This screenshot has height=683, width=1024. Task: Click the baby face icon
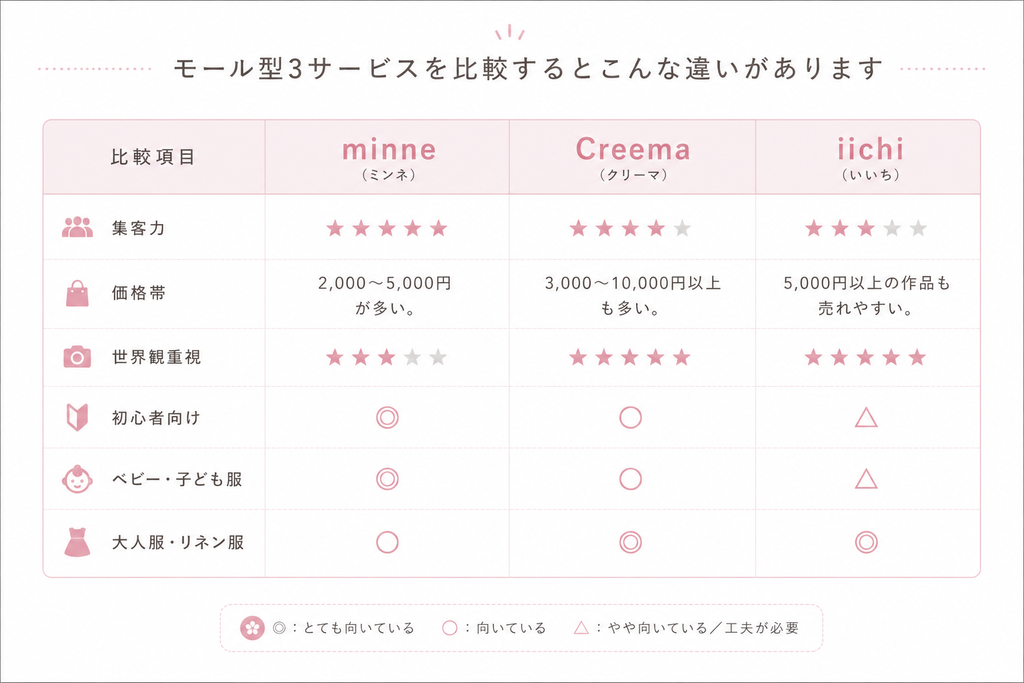77,479
